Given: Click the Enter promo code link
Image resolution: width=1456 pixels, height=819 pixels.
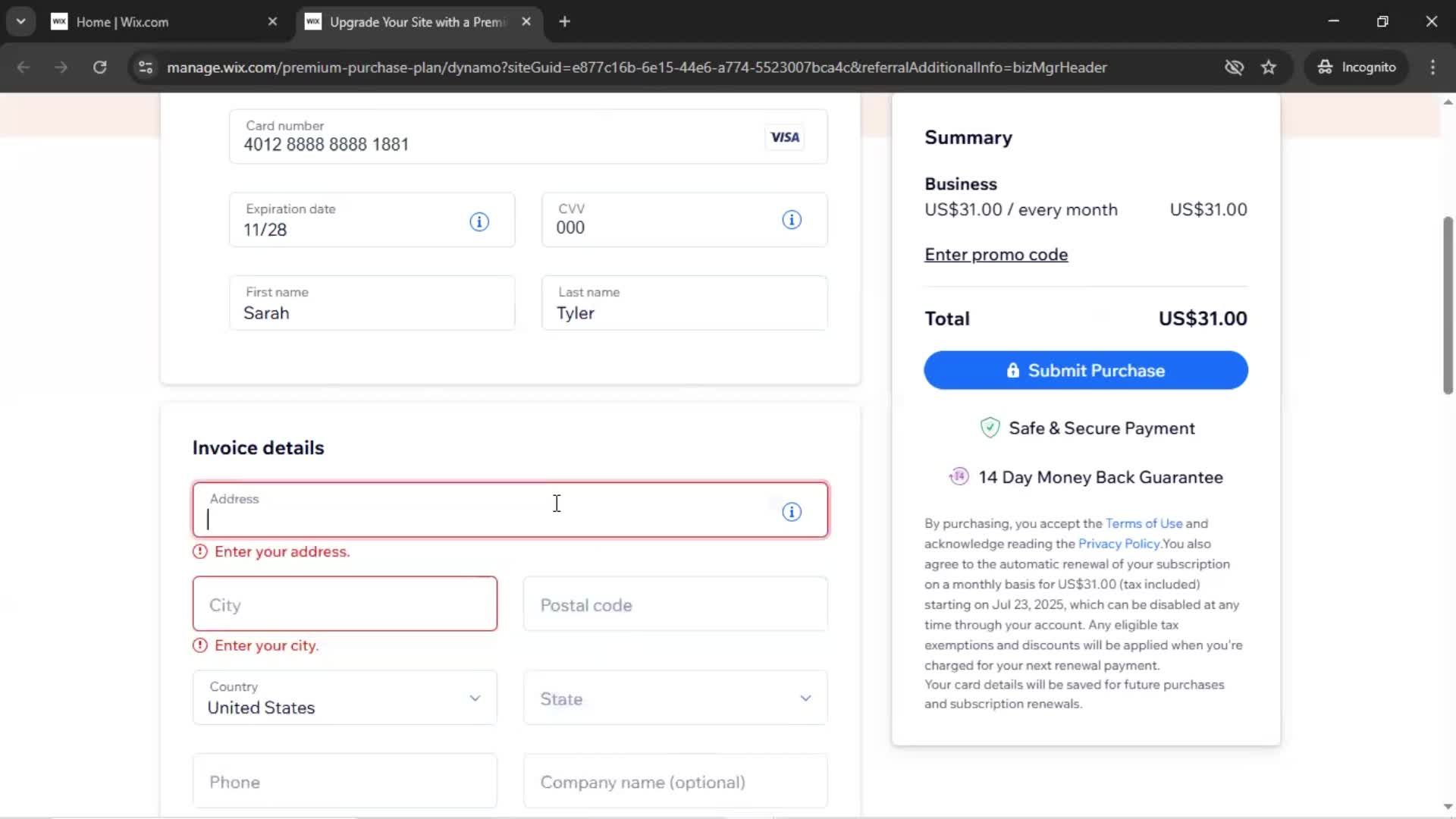Looking at the screenshot, I should (996, 255).
